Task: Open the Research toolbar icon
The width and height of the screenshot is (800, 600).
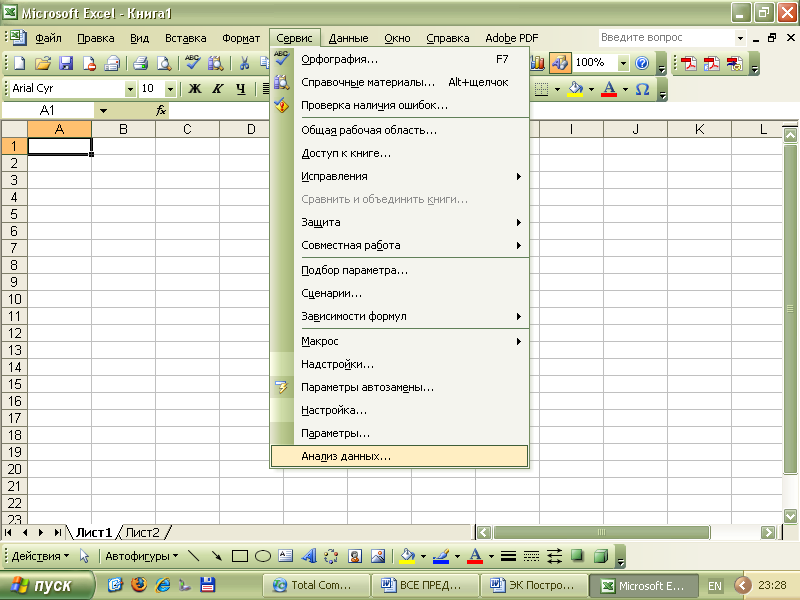Action: 215,63
